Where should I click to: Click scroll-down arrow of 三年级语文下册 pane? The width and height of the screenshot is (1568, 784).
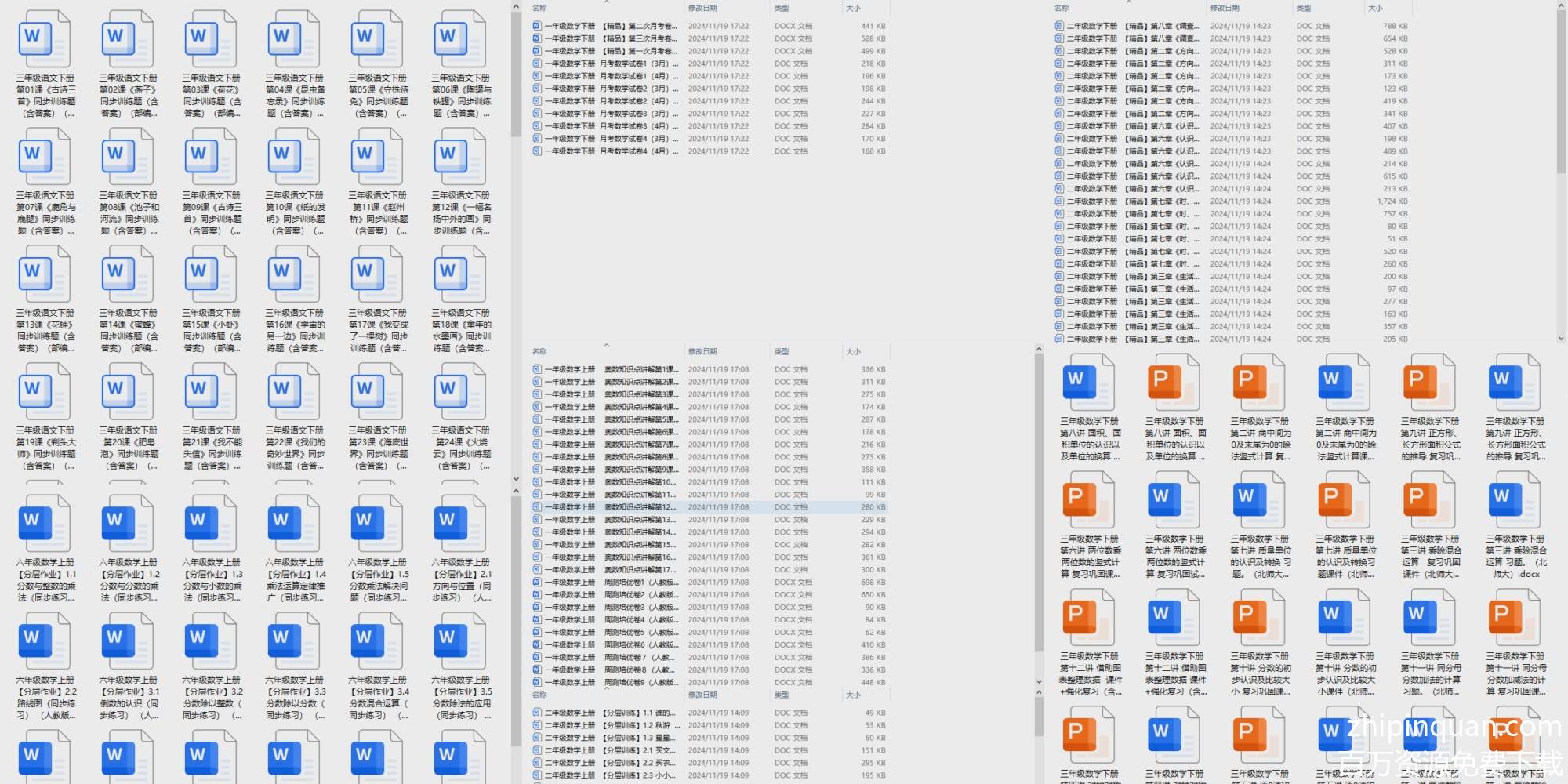pyautogui.click(x=516, y=478)
